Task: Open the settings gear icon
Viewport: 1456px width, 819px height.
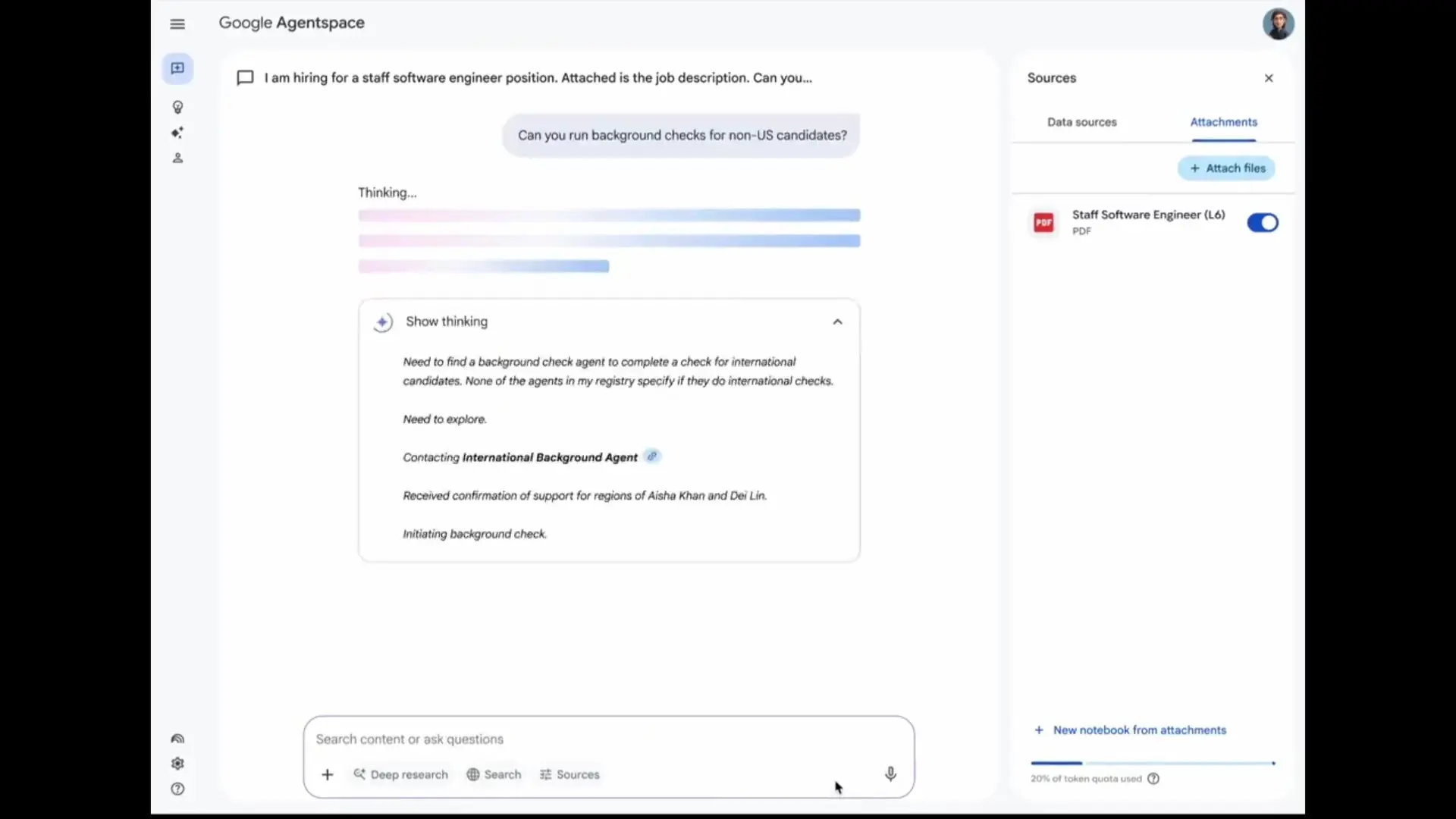Action: [x=177, y=764]
